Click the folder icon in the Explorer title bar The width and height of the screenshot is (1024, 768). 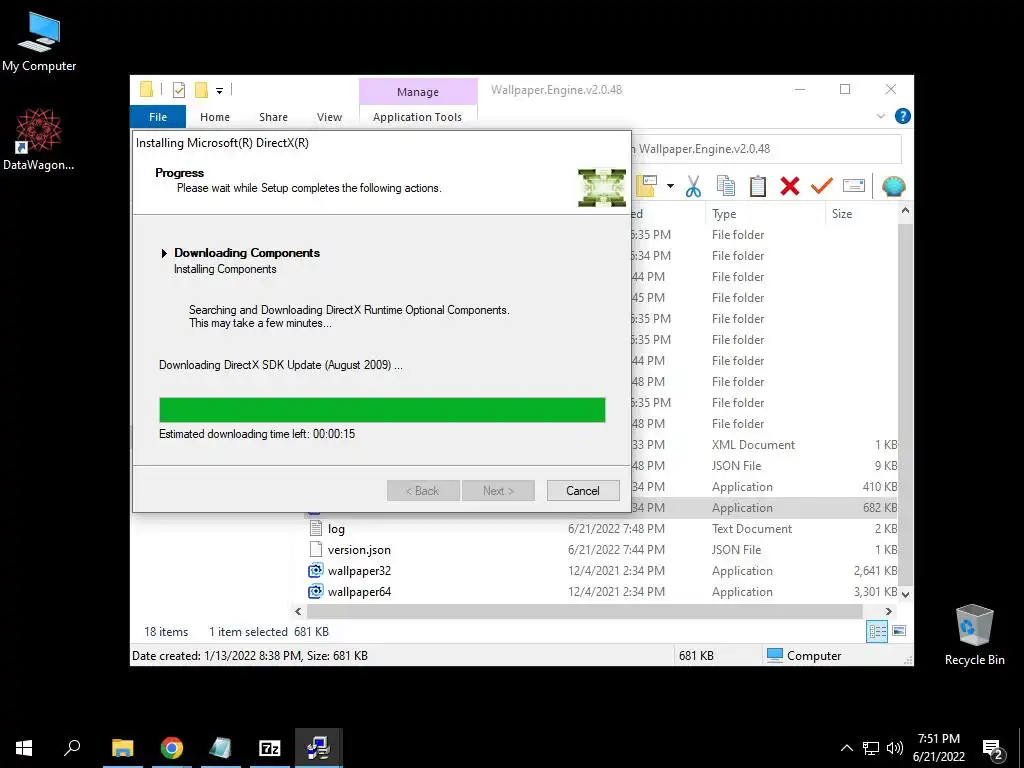(x=146, y=89)
